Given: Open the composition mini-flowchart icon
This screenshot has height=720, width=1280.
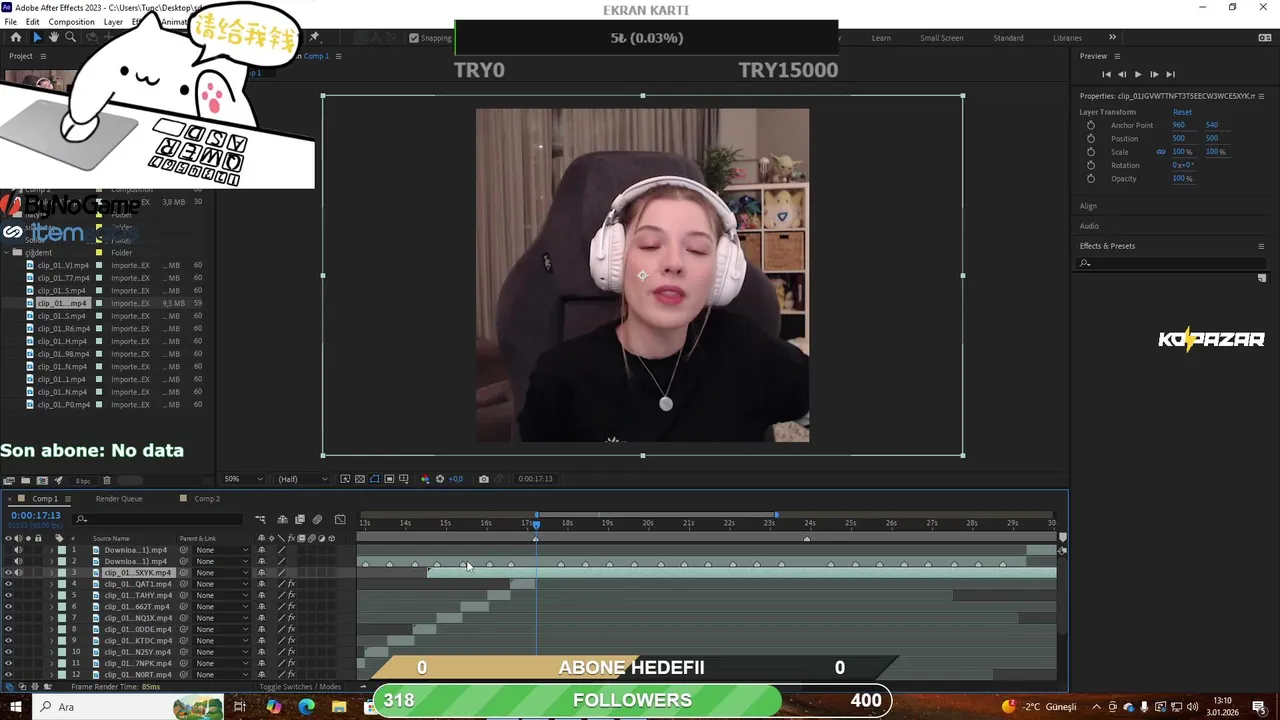Looking at the screenshot, I should (260, 519).
